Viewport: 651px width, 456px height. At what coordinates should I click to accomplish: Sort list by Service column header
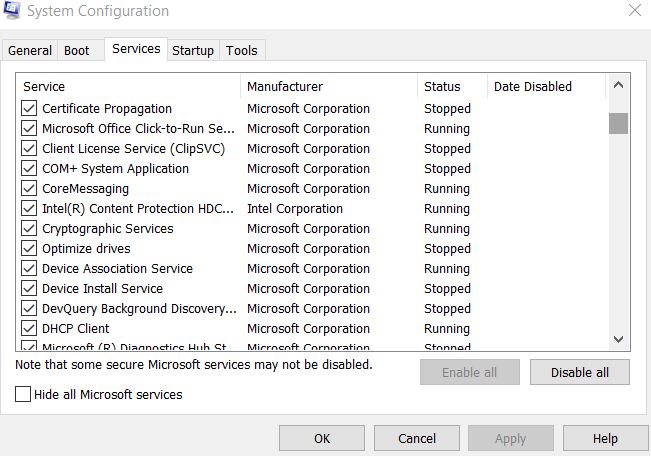(129, 86)
